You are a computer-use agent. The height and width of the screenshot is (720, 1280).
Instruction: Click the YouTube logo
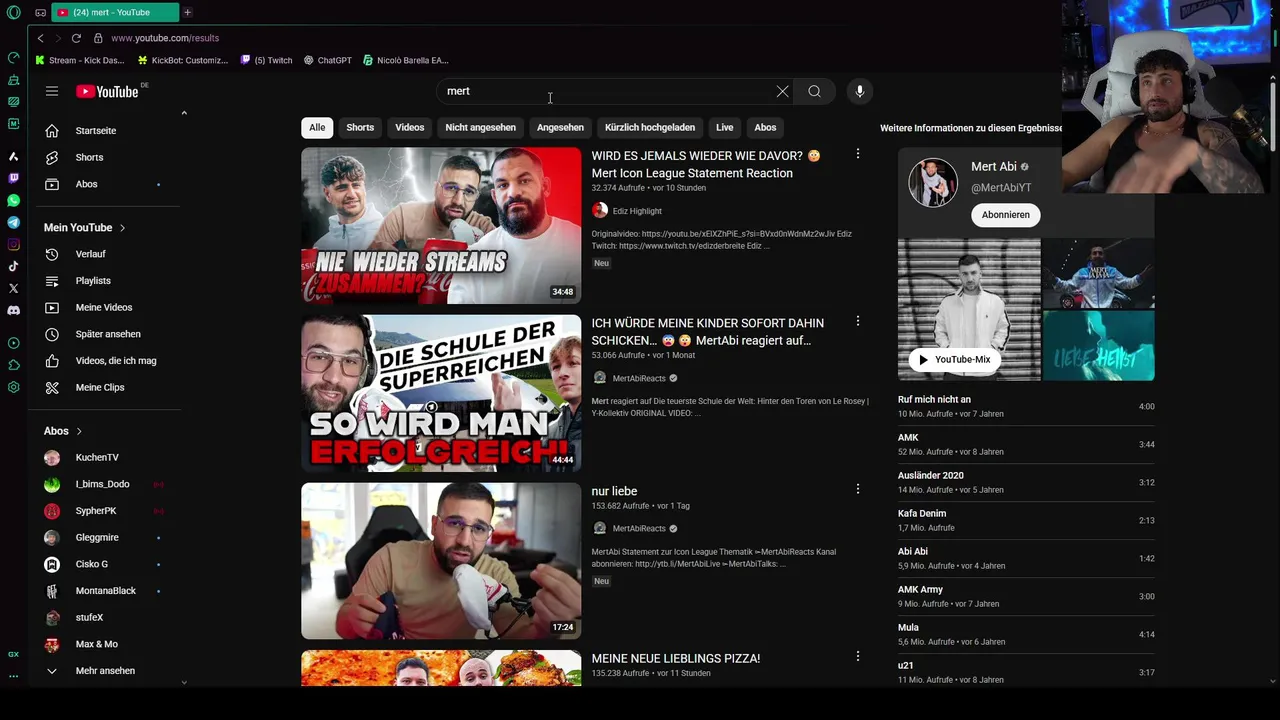tap(107, 91)
